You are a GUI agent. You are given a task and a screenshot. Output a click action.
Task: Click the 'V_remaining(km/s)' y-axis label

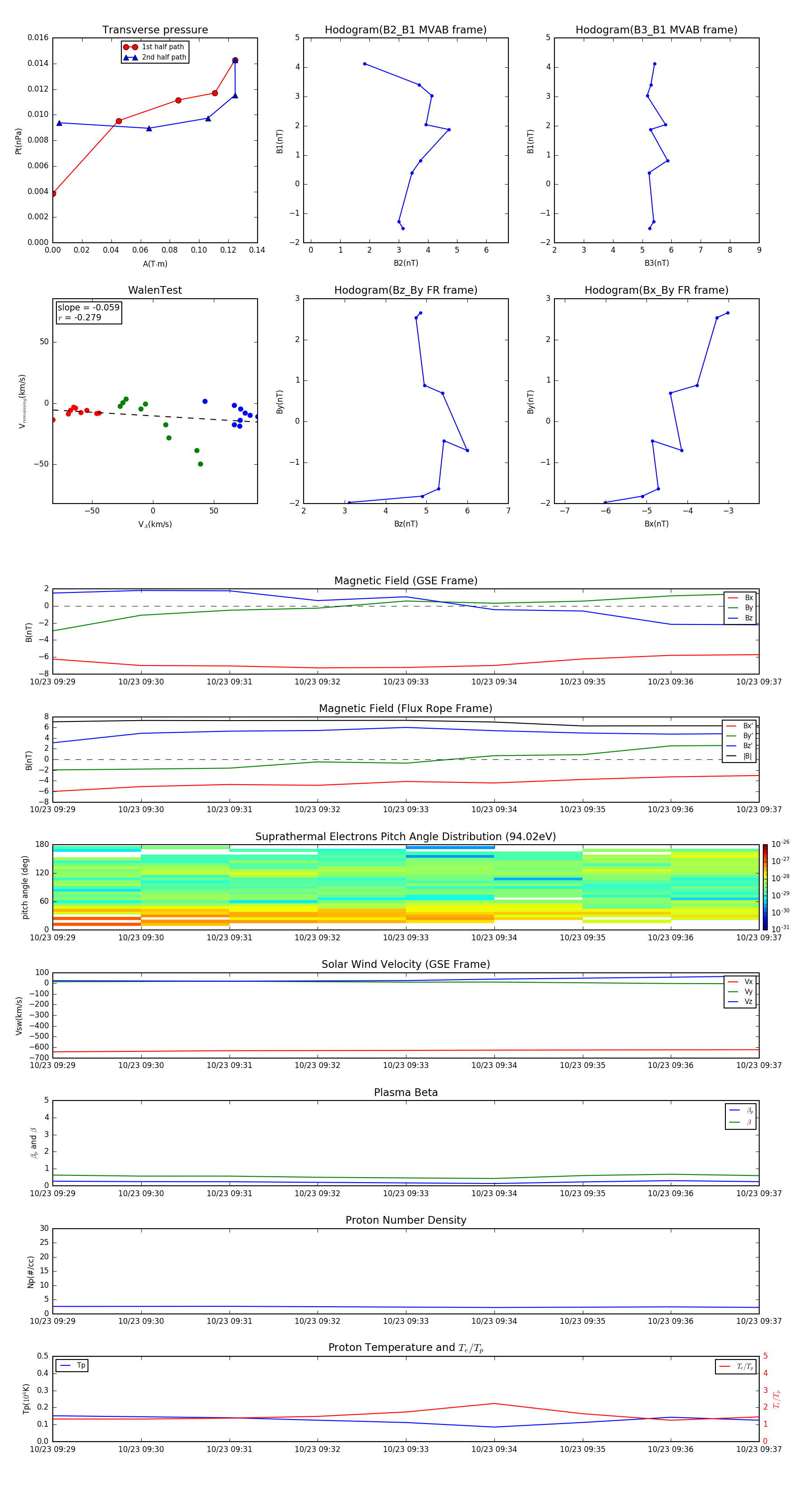[22, 401]
